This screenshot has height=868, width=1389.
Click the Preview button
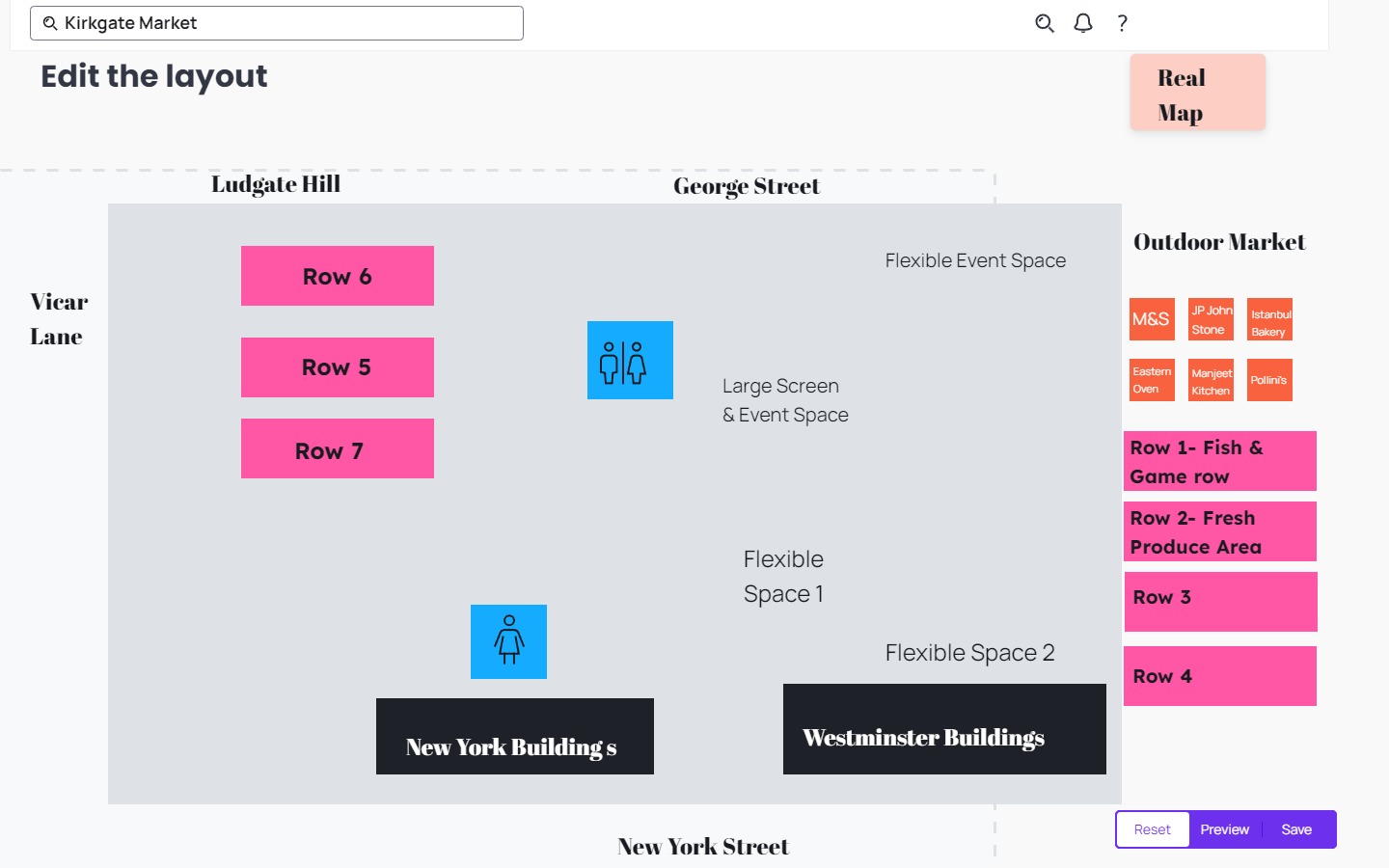click(x=1224, y=829)
